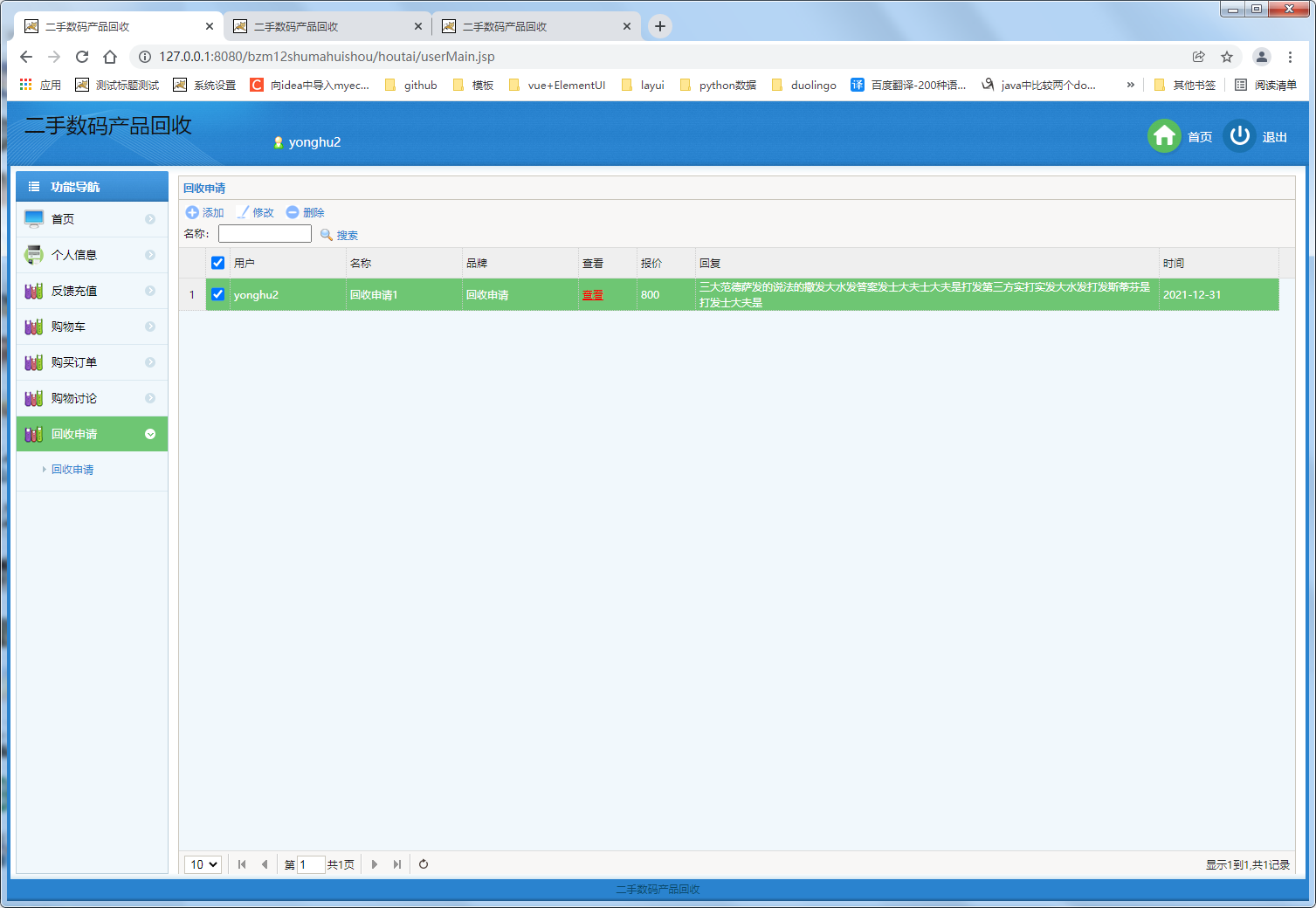Go to first page of pagination
Viewport: 1316px width, 908px height.
242,864
